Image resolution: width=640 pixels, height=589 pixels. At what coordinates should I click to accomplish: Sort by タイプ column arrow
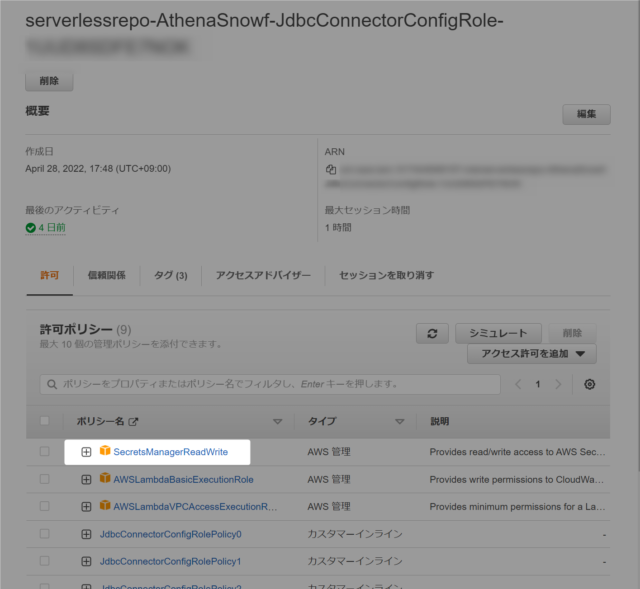(400, 422)
